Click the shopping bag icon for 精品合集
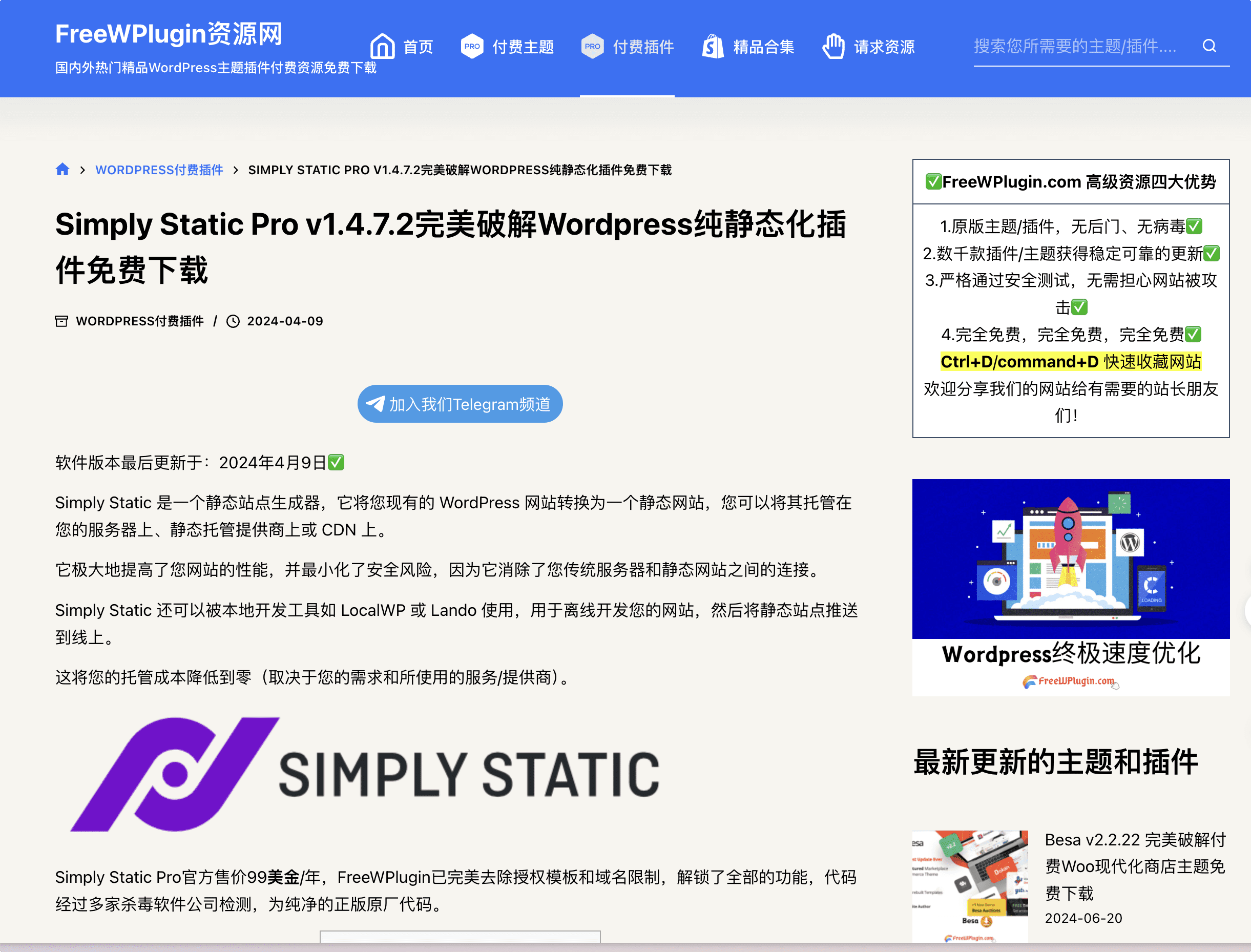1251x952 pixels. point(713,46)
